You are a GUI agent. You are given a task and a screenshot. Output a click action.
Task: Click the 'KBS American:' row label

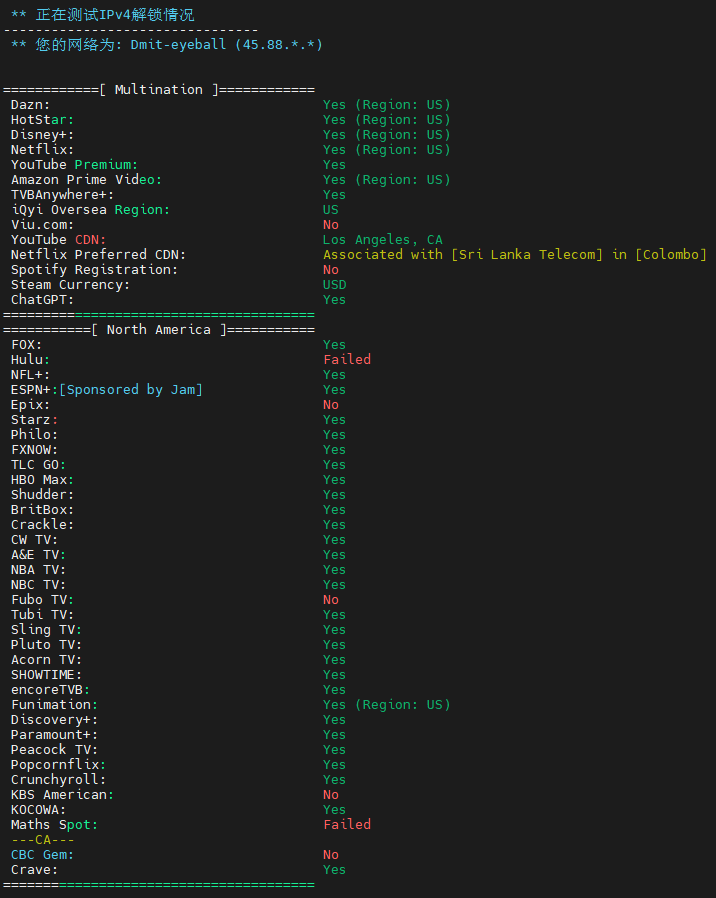pyautogui.click(x=62, y=795)
